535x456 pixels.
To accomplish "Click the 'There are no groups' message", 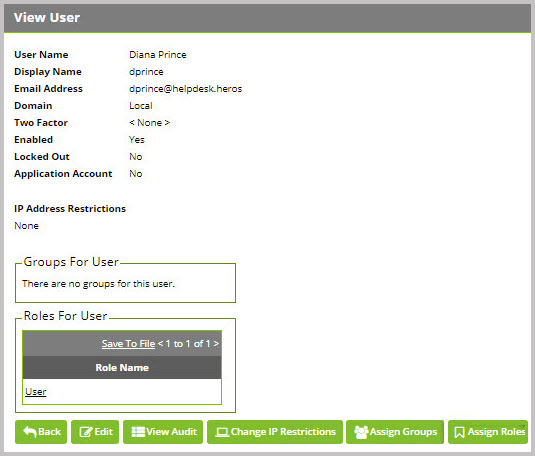I will pyautogui.click(x=98, y=284).
